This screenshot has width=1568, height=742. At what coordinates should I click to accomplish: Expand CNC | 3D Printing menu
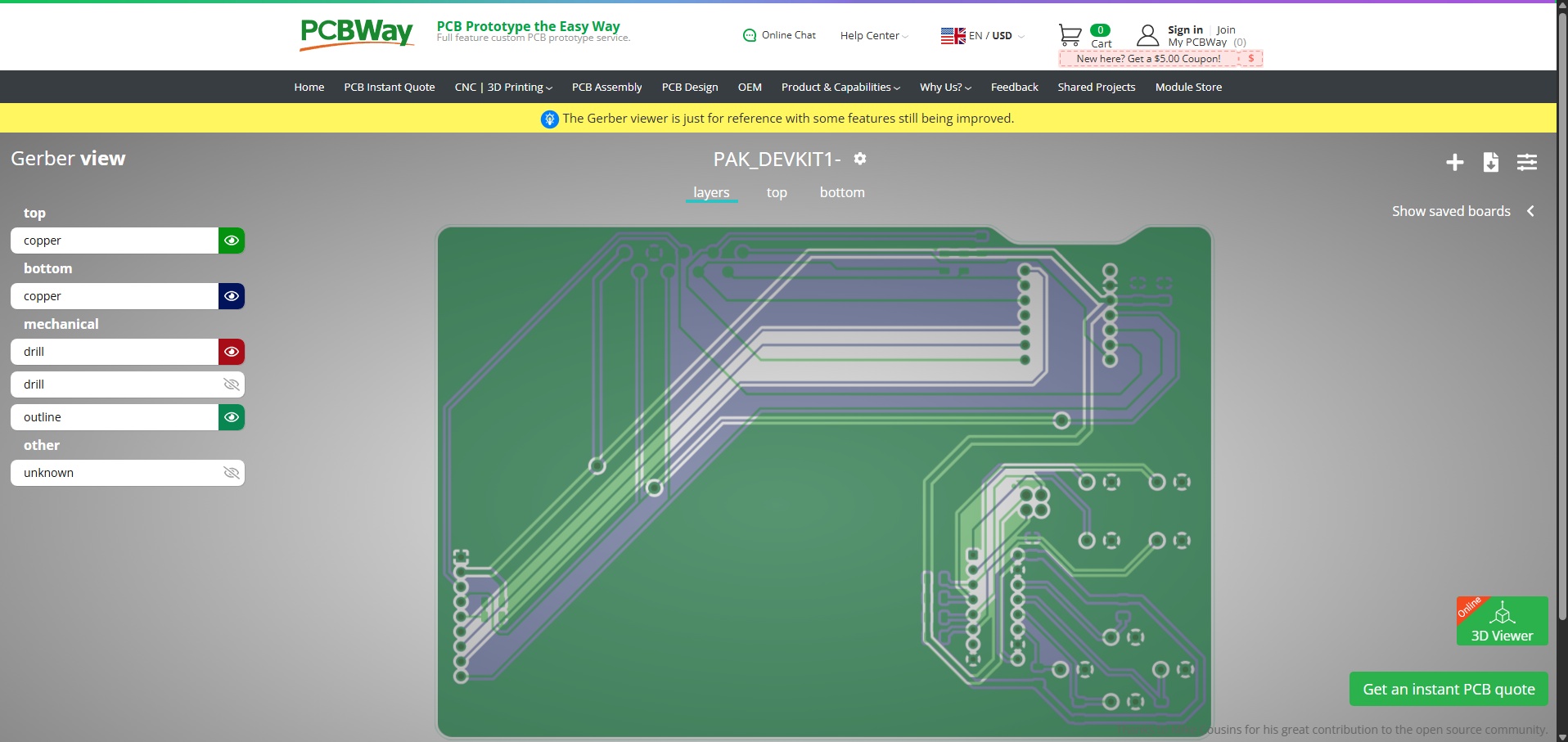pyautogui.click(x=503, y=88)
